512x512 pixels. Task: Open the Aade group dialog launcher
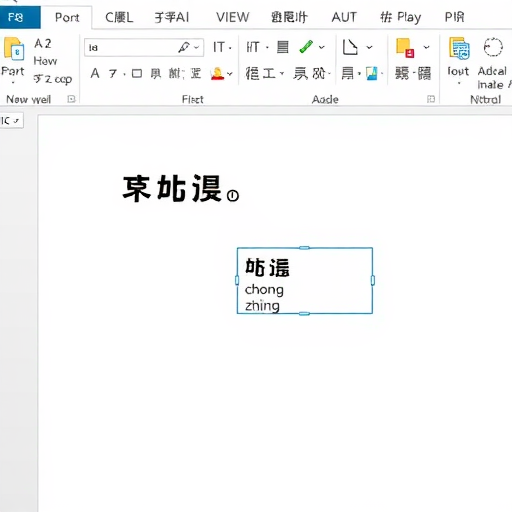pyautogui.click(x=431, y=99)
